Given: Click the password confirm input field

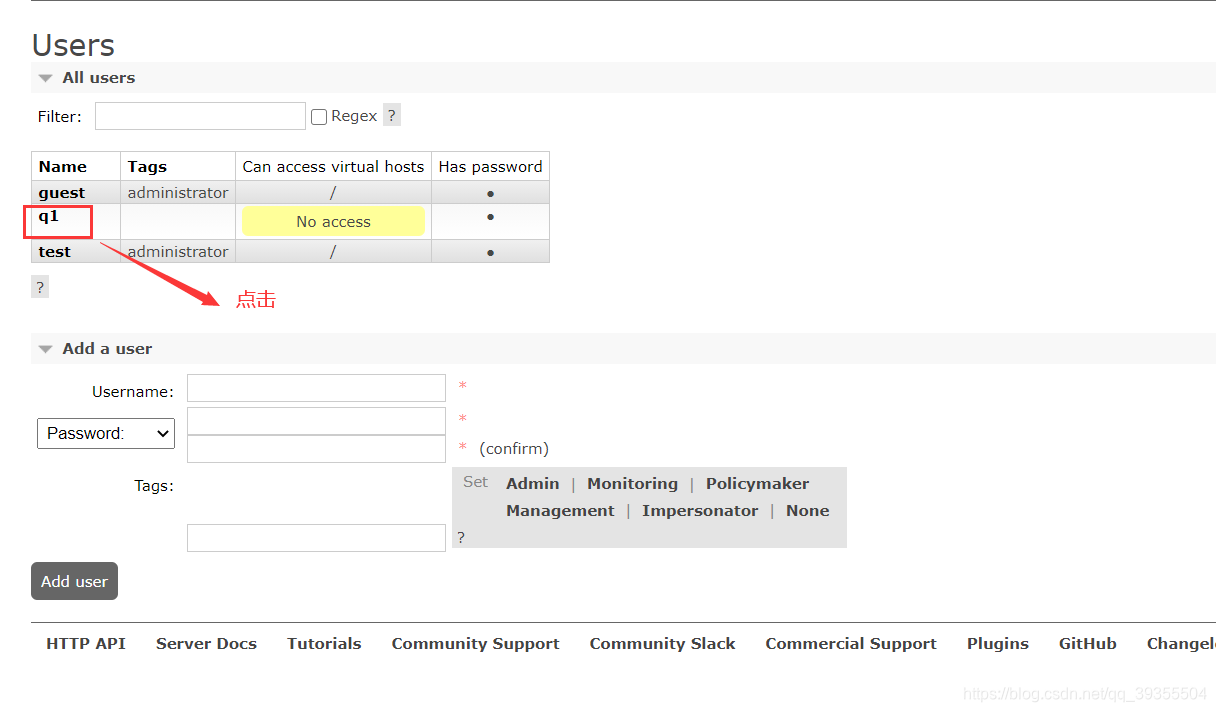Looking at the screenshot, I should pyautogui.click(x=316, y=449).
